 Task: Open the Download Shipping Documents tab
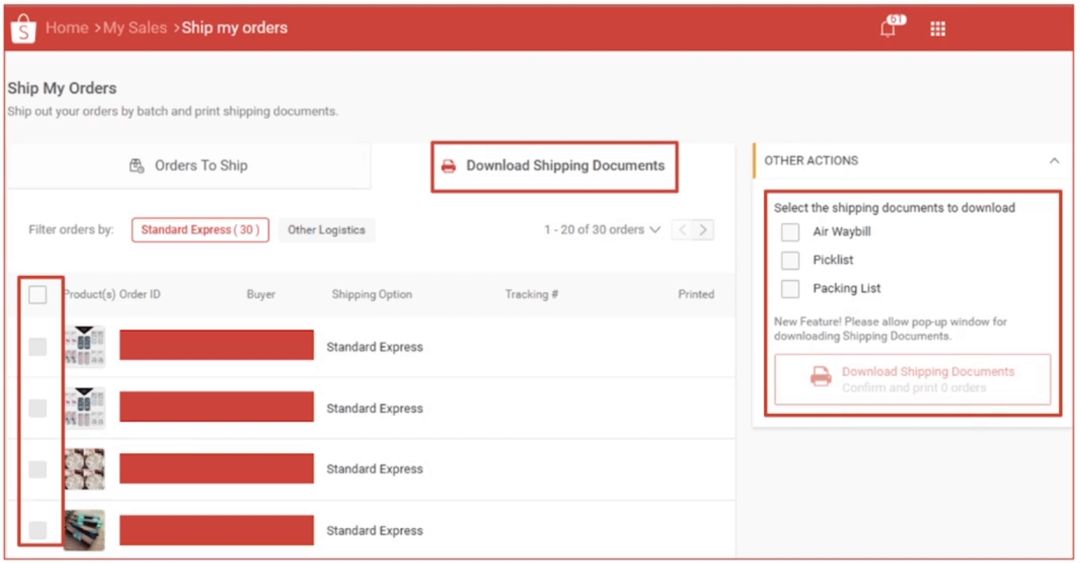point(555,166)
